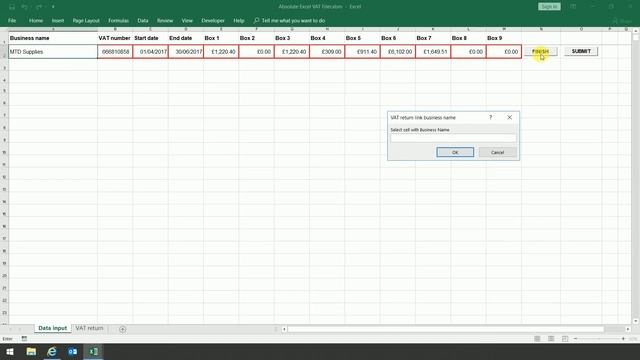Select the VAT number cell 666810858
Viewport: 640px width, 360px height.
(115, 52)
